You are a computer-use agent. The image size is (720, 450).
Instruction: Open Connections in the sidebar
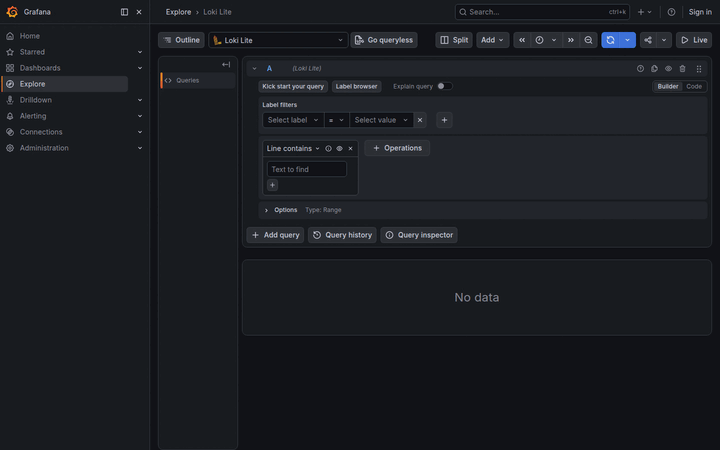tap(41, 132)
